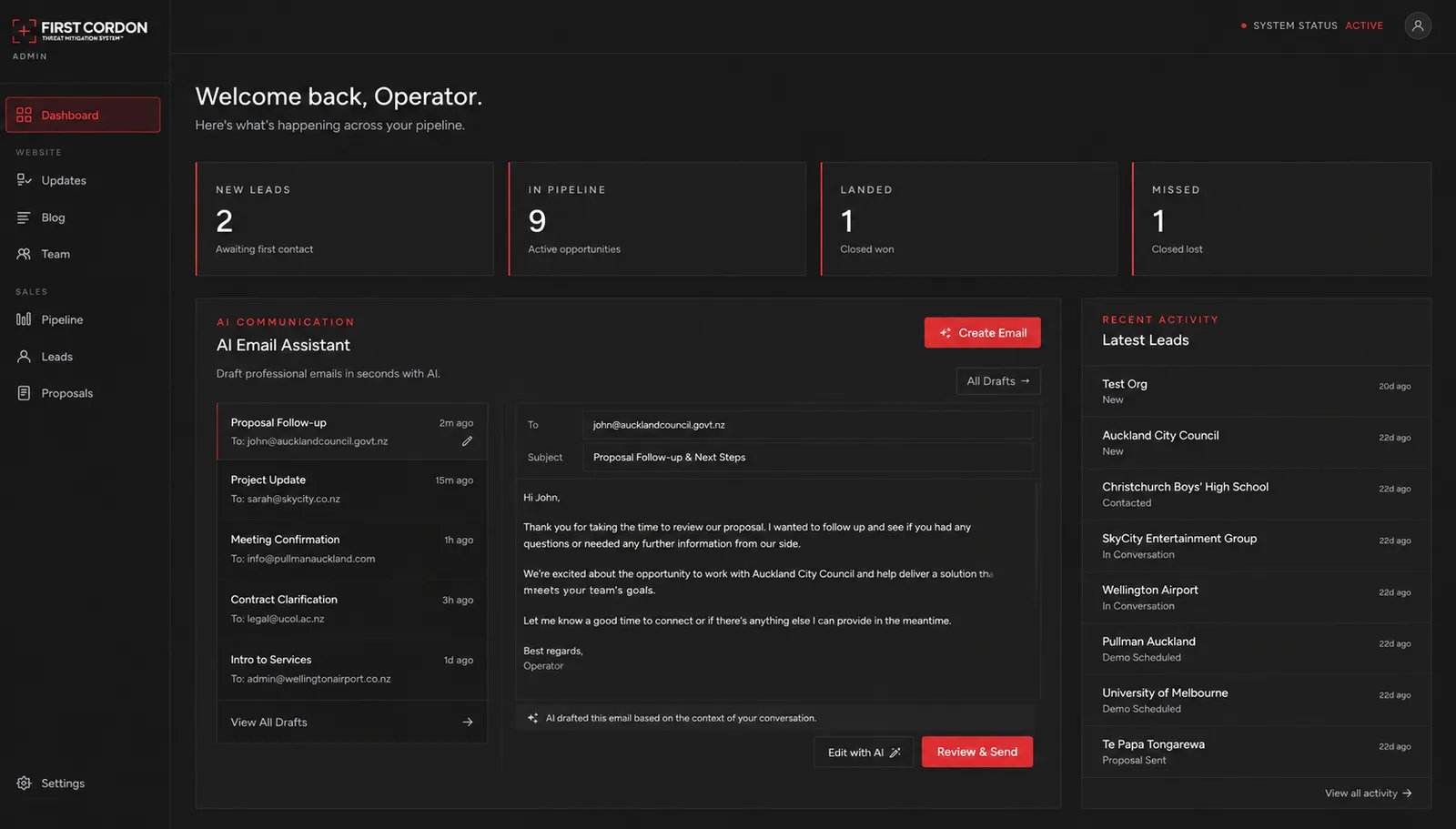The height and width of the screenshot is (829, 1456).
Task: Click the AI sparkle icon below the email body
Action: tap(533, 718)
